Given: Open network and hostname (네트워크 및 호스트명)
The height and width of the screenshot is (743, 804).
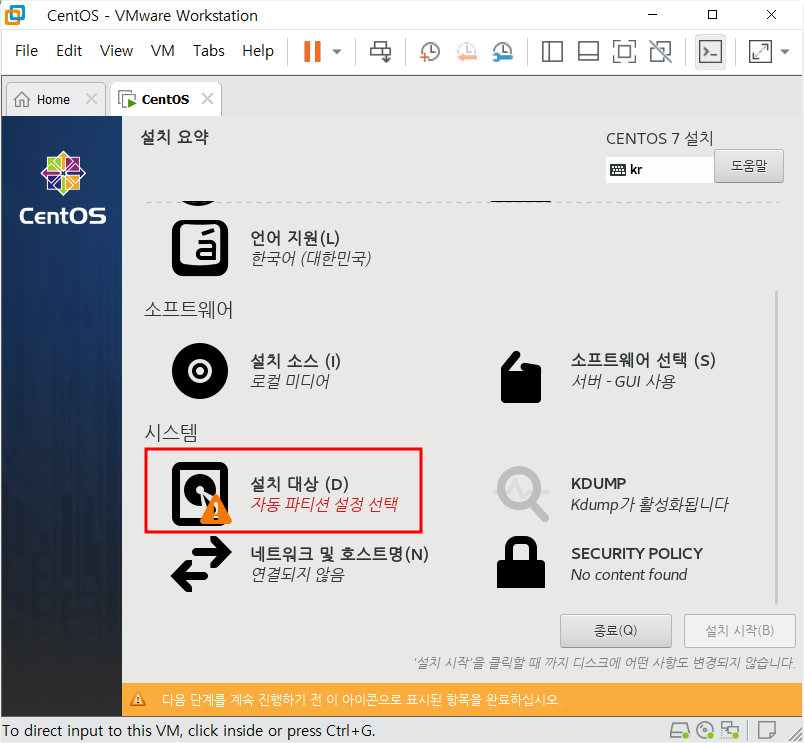Looking at the screenshot, I should (x=300, y=564).
